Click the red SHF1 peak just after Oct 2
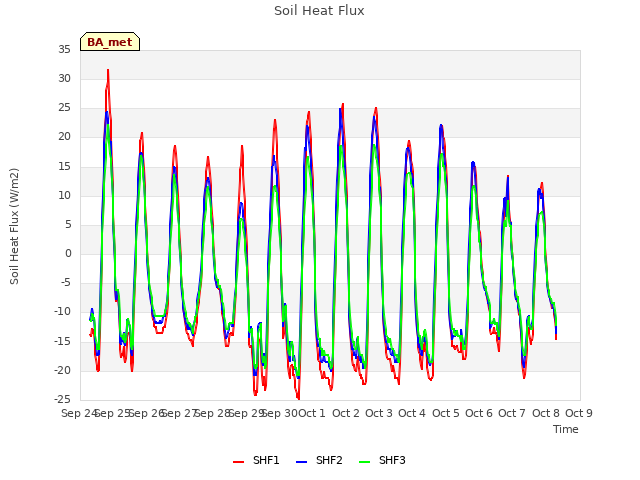The image size is (640, 480). coord(343,104)
